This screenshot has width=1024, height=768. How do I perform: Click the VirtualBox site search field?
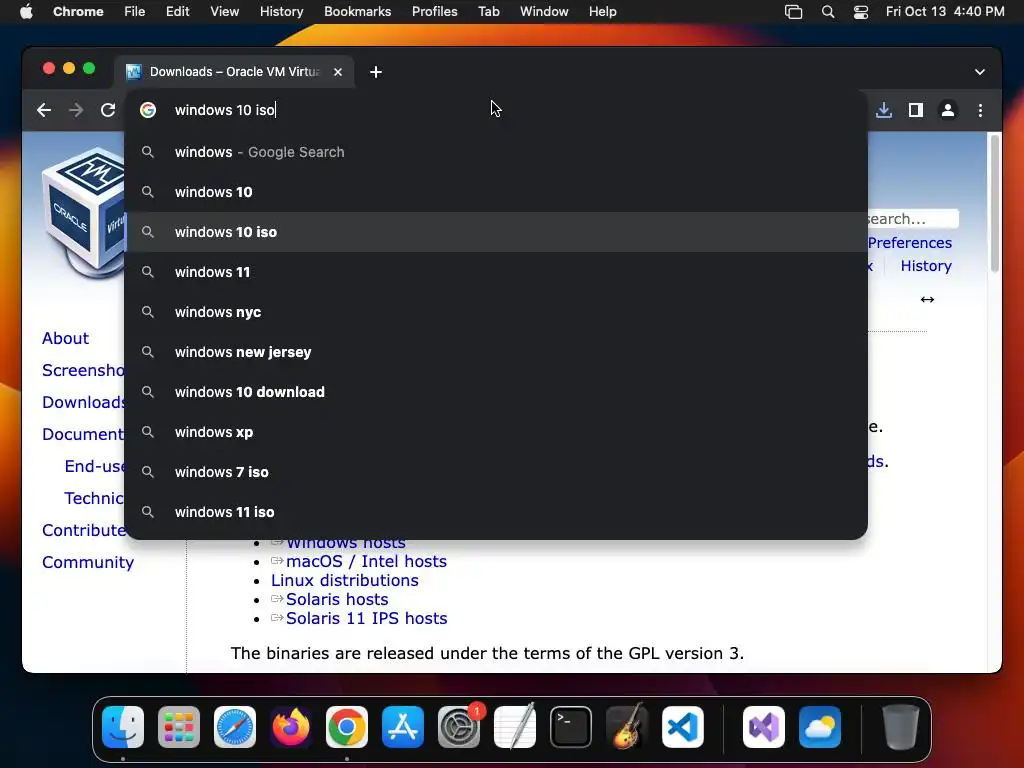(913, 219)
